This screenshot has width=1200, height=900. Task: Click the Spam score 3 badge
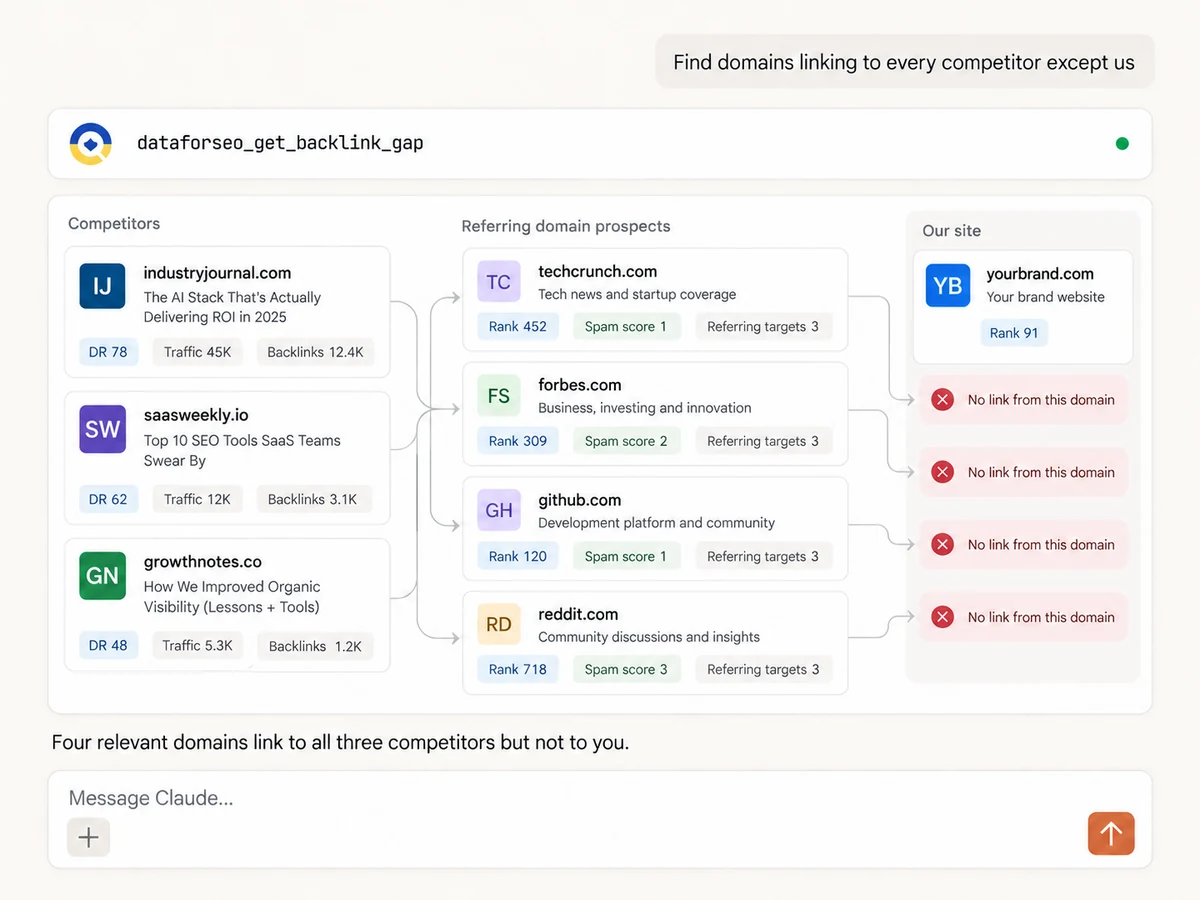tap(626, 669)
